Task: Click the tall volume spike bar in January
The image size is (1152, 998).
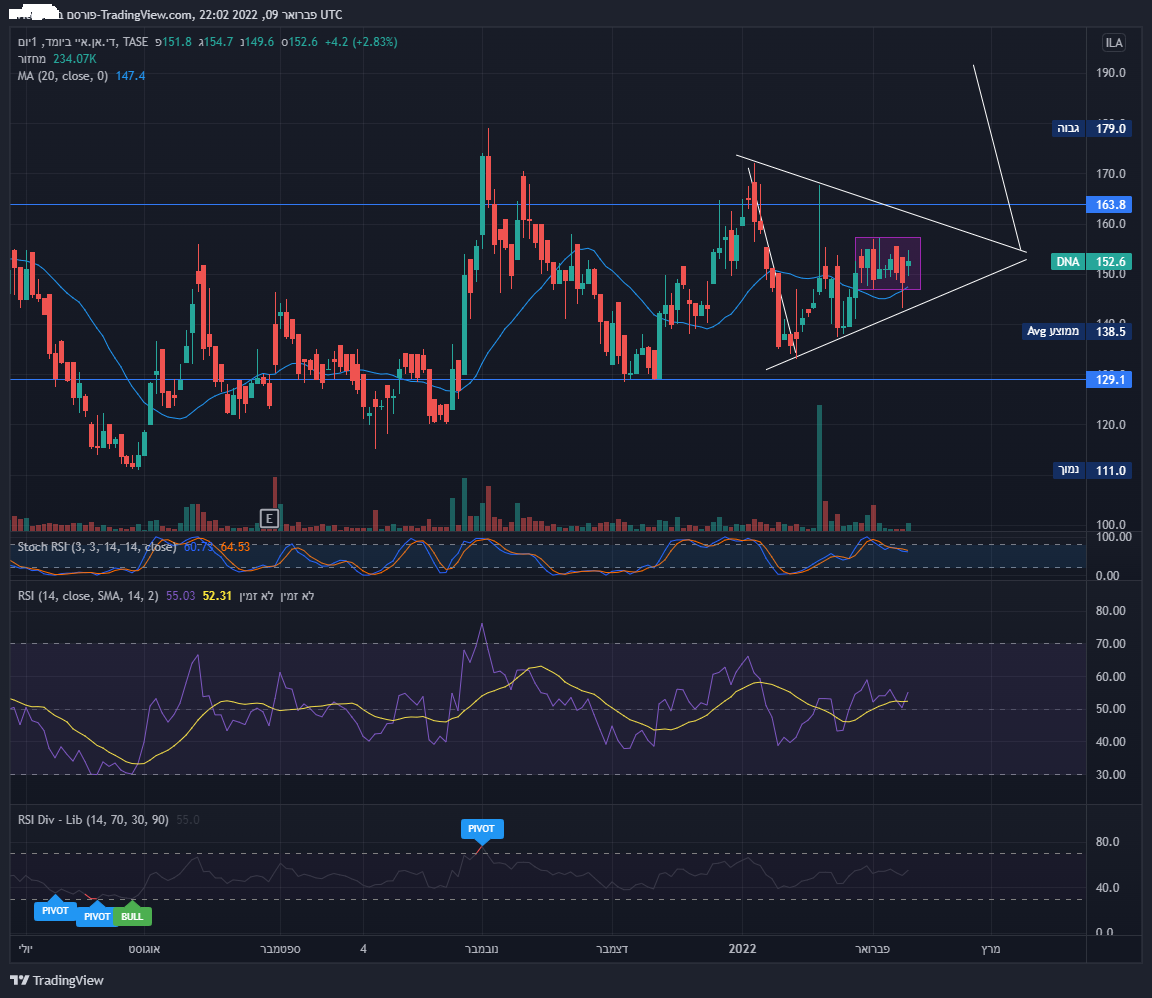Action: point(819,467)
